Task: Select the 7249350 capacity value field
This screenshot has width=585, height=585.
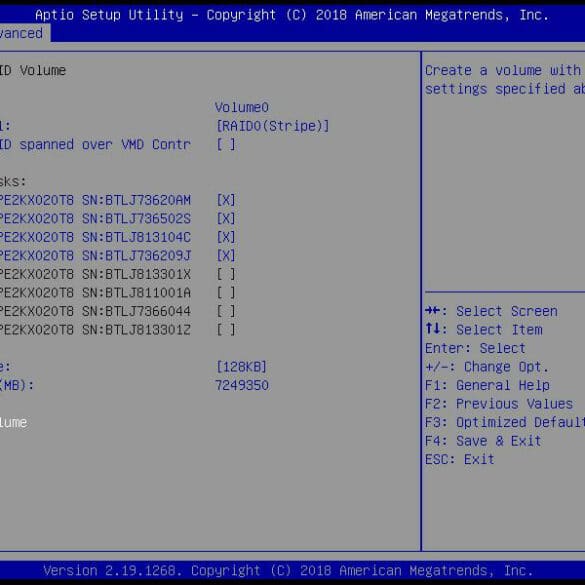Action: [x=242, y=385]
